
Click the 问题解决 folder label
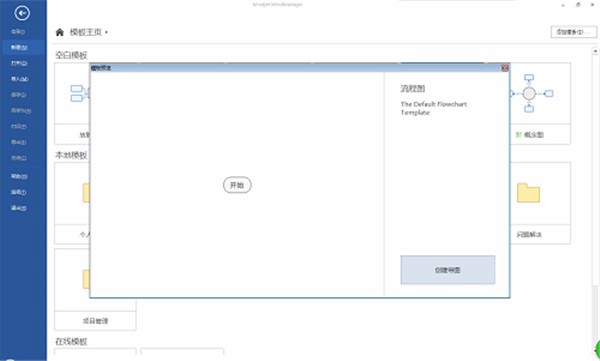pyautogui.click(x=529, y=234)
